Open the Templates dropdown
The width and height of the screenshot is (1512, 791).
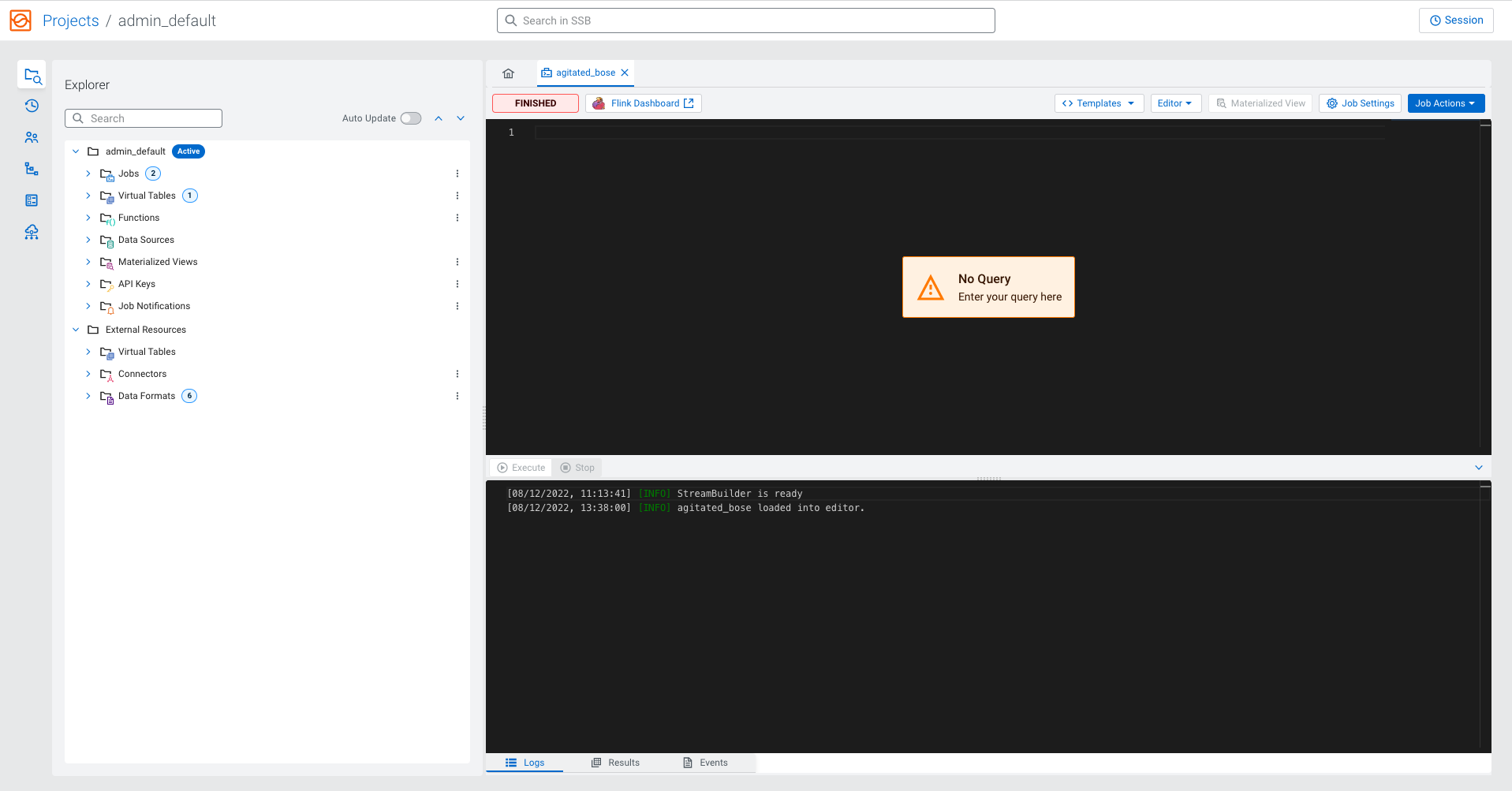(x=1098, y=103)
